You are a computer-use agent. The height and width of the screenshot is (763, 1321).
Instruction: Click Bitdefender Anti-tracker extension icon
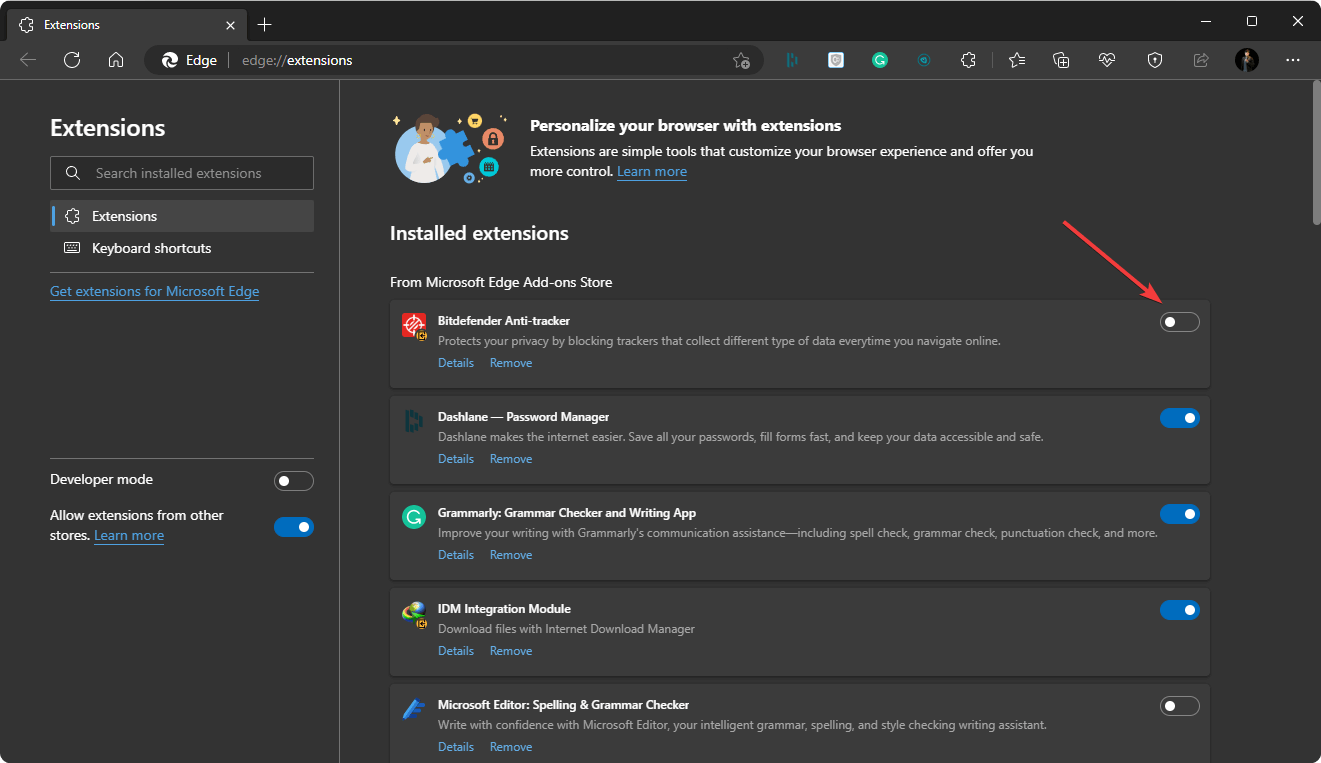tap(414, 326)
